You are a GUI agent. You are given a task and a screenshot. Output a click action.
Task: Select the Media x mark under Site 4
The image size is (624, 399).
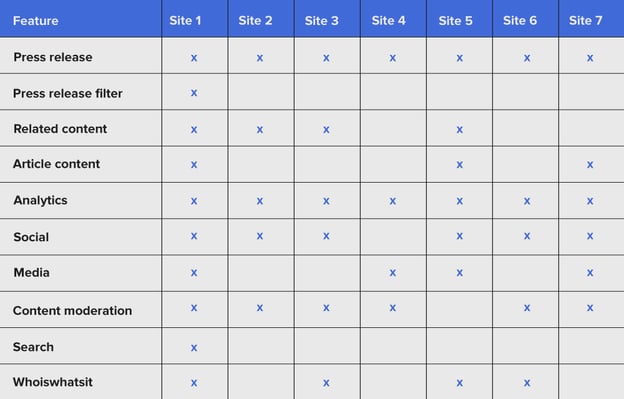392,273
